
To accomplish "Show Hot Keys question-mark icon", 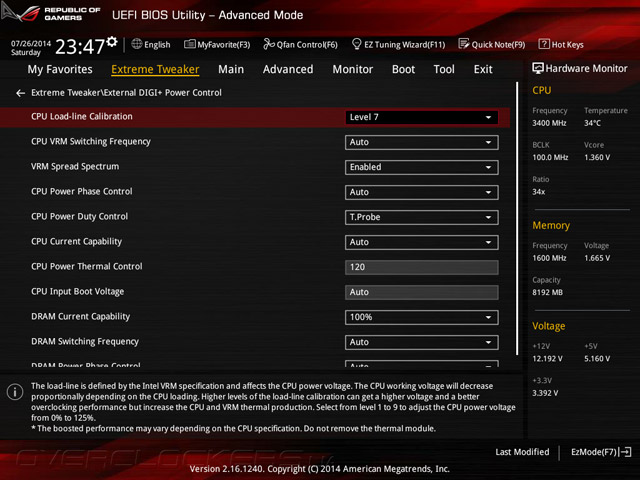I will (x=544, y=44).
